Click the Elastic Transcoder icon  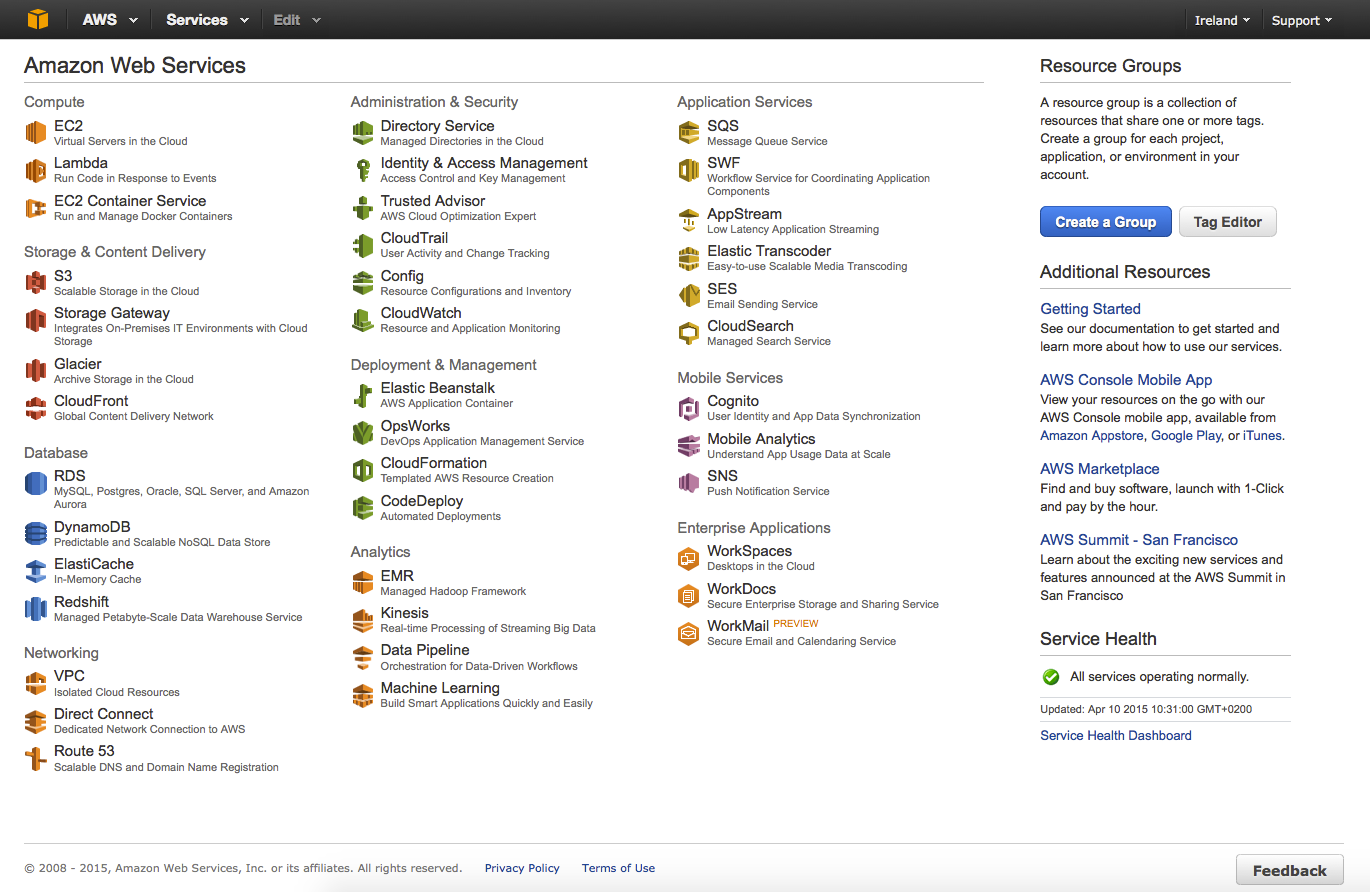click(689, 258)
